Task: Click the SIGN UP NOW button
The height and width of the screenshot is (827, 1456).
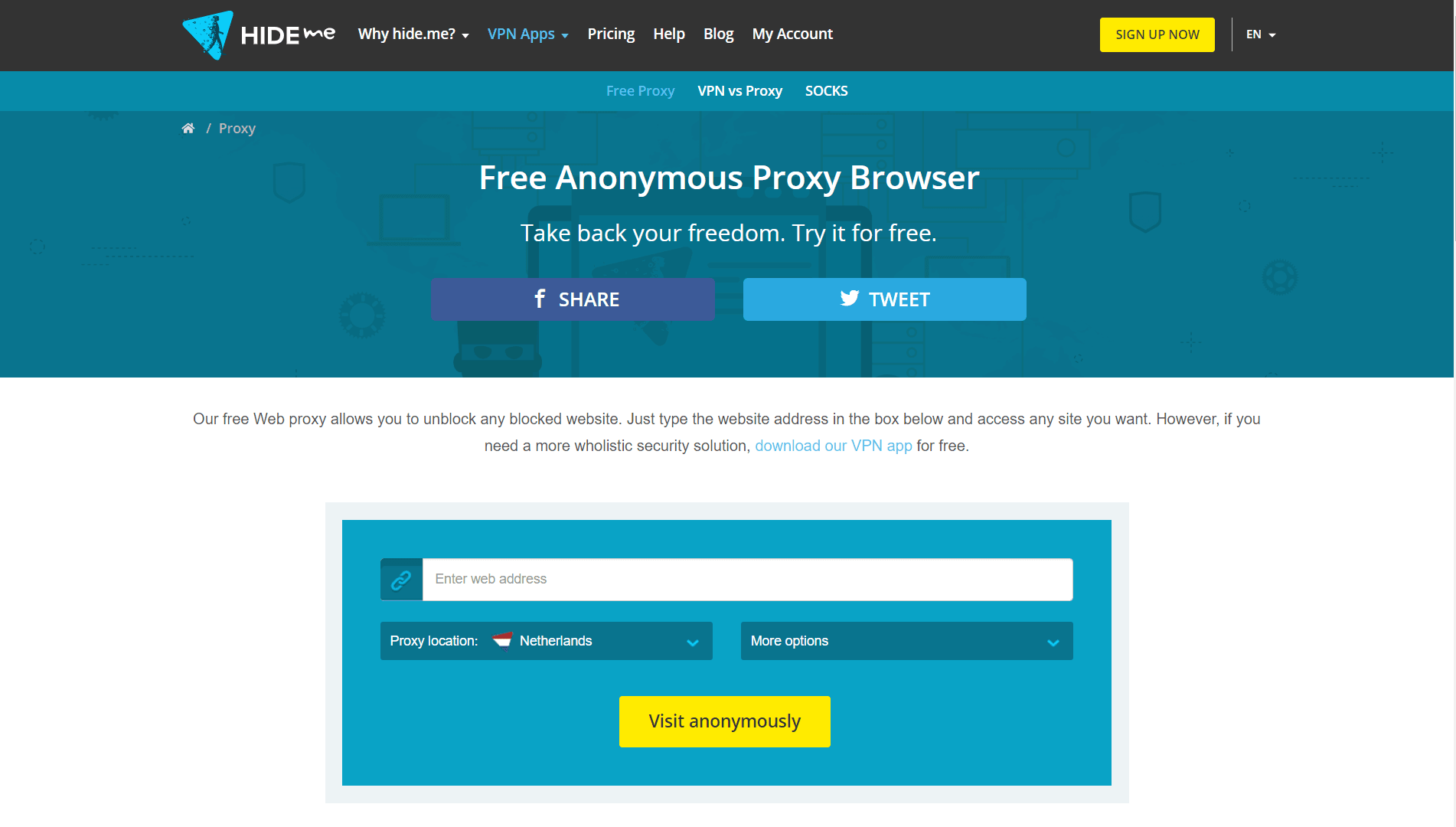Action: pos(1157,34)
